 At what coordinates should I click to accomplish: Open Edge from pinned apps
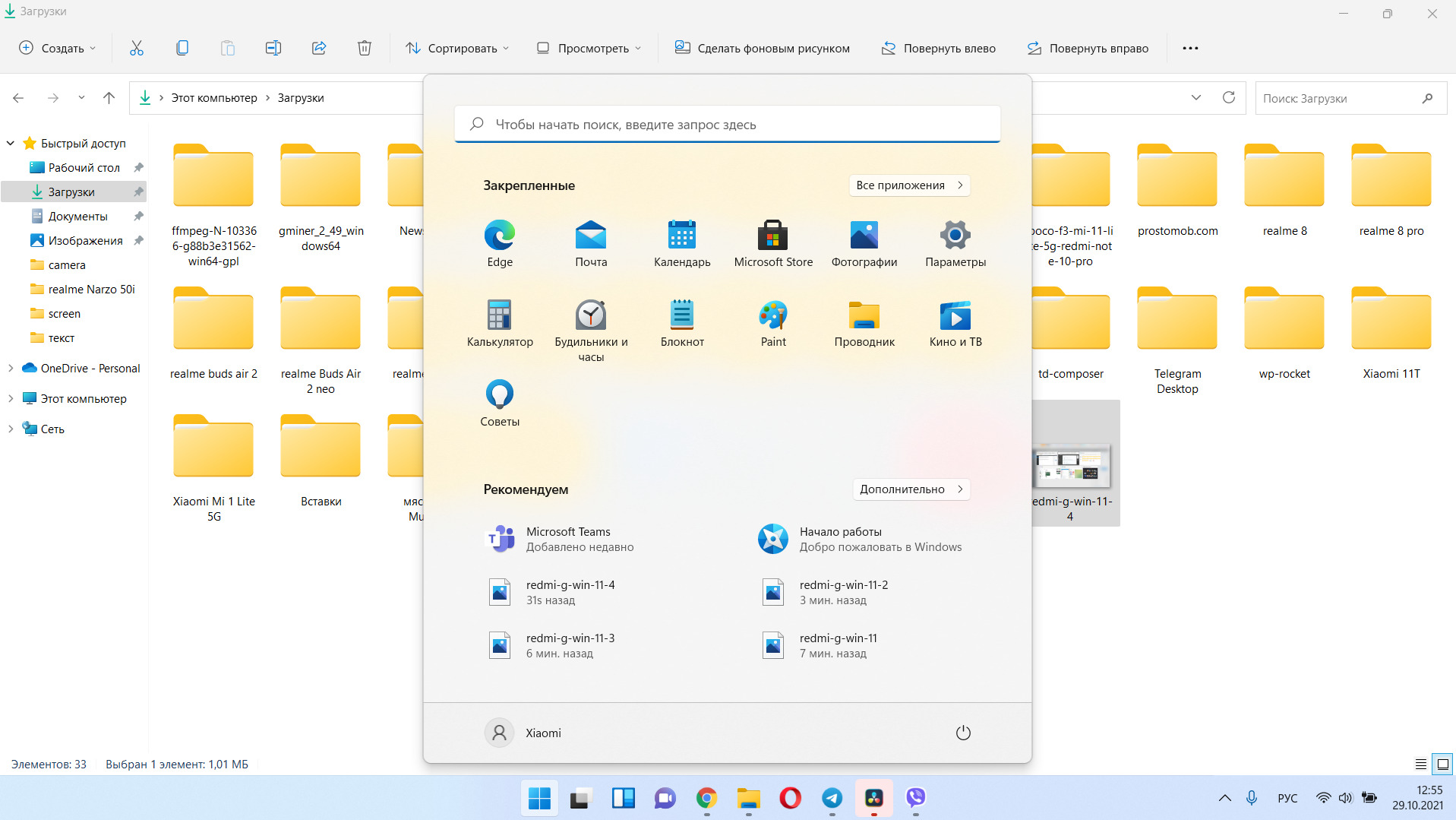click(x=500, y=243)
